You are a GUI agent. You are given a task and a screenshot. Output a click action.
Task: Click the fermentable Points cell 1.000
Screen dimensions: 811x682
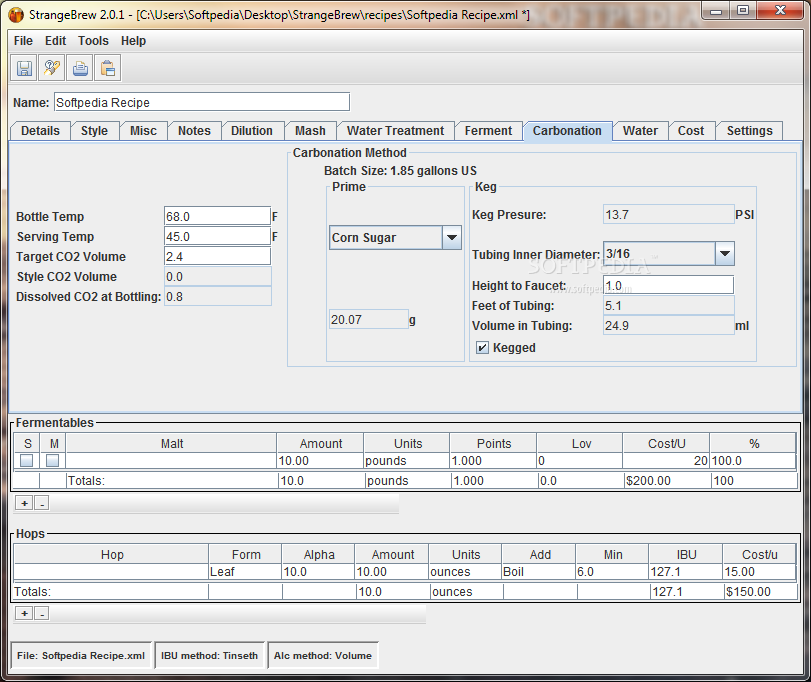tap(493, 461)
